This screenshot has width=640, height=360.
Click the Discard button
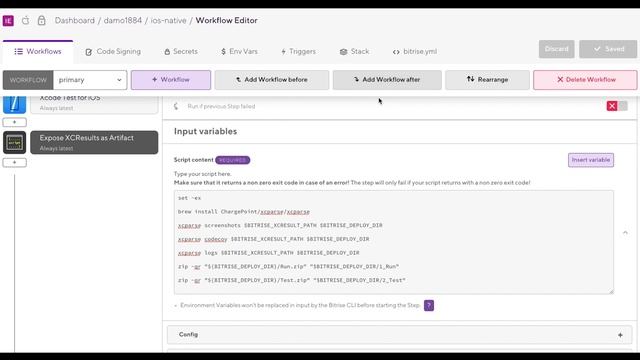pos(556,49)
